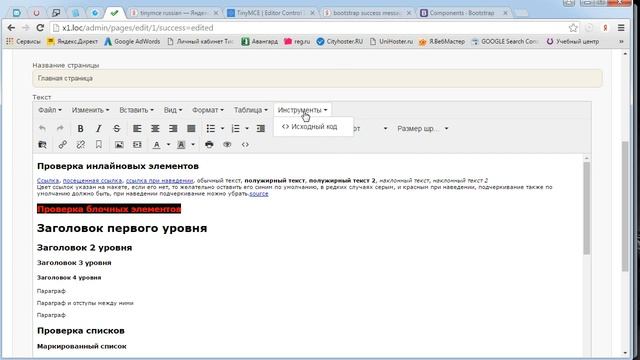The height and width of the screenshot is (360, 640).
Task: Click the address bar URL
Action: [138, 28]
